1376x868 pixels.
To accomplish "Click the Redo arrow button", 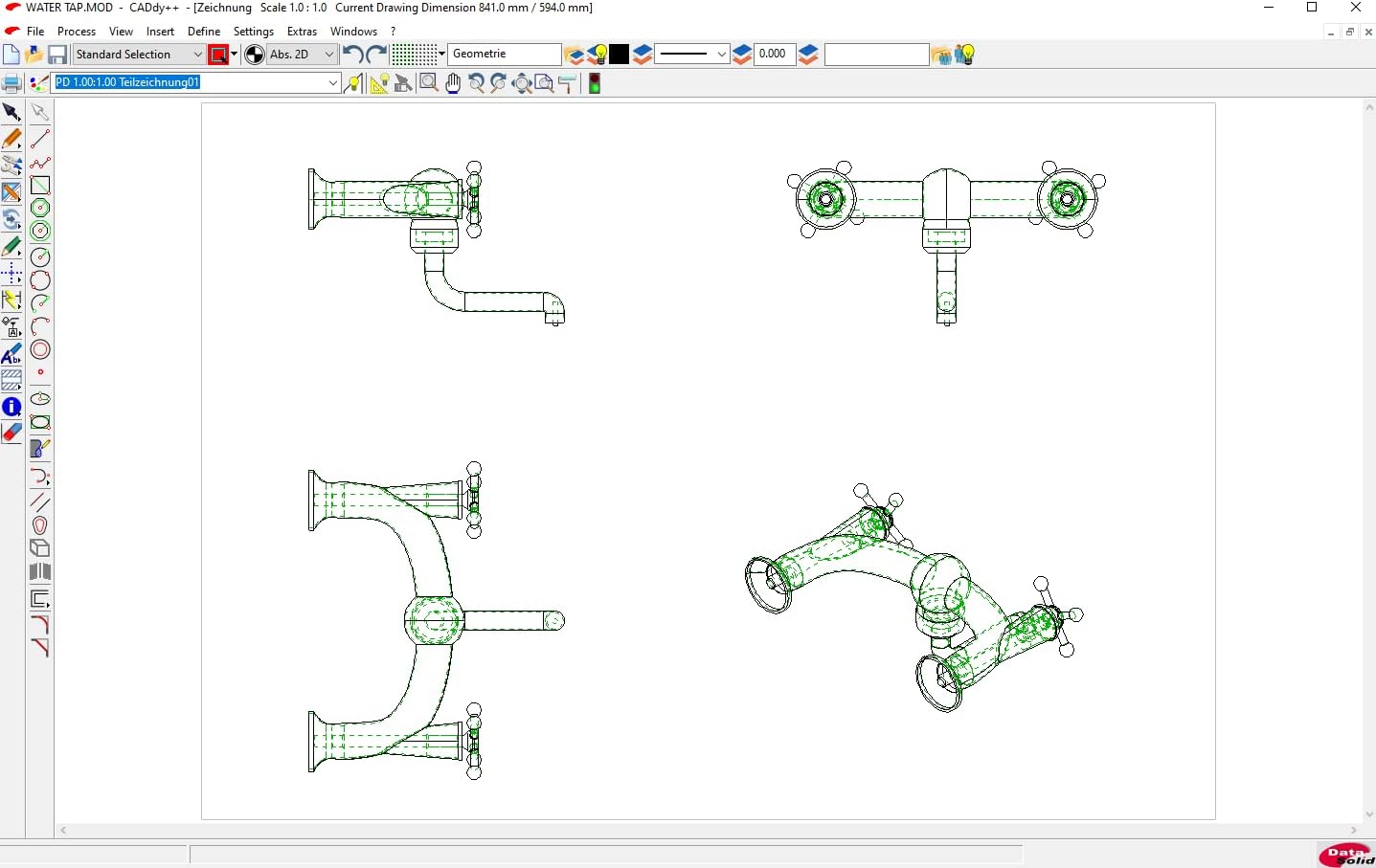I will [376, 55].
